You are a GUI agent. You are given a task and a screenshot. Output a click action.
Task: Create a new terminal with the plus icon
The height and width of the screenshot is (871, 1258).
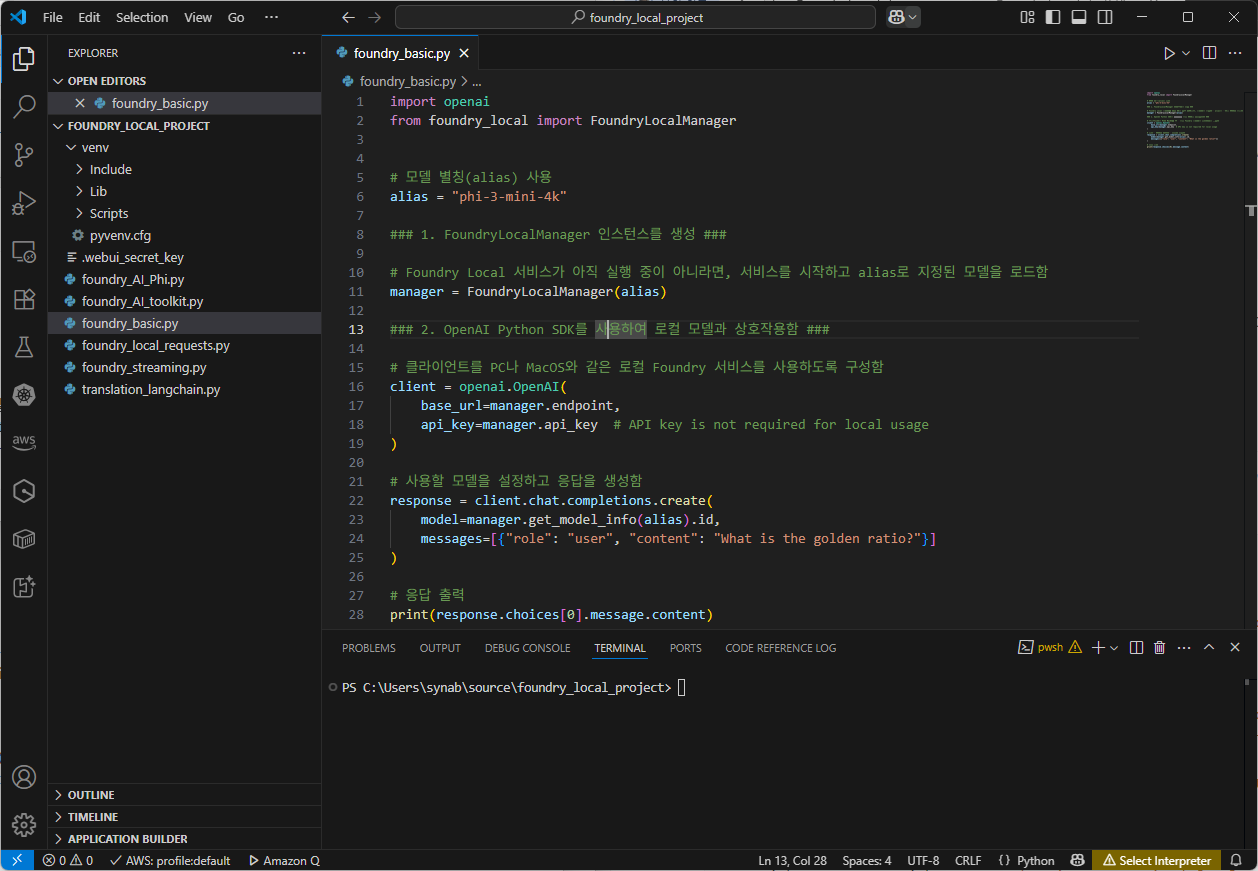[1098, 648]
